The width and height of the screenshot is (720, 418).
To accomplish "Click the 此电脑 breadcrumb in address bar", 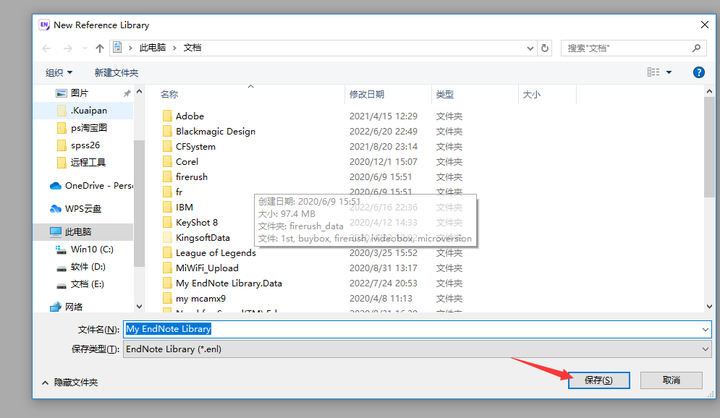I will (x=152, y=48).
